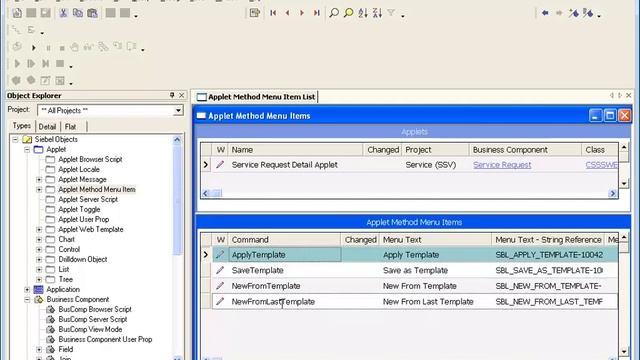The image size is (640, 360).
Task: Select the ApplyTemplate command cell
Action: [284, 255]
